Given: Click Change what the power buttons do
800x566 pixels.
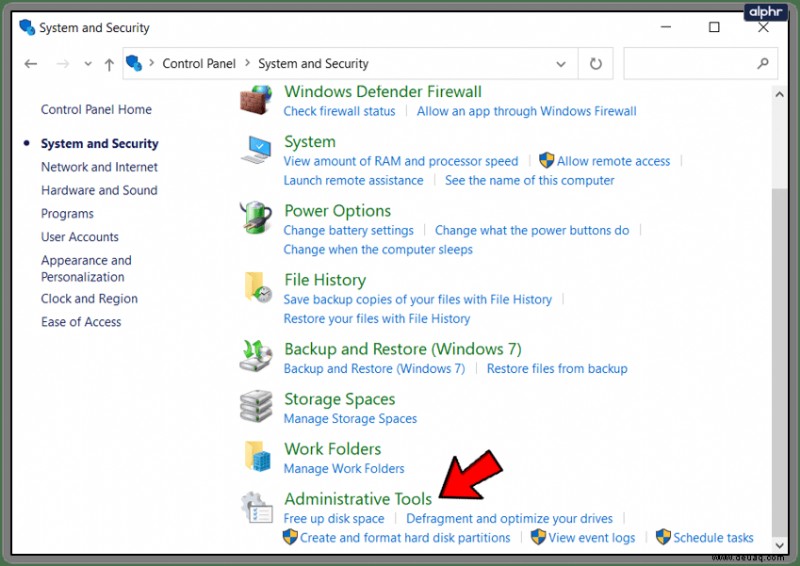Looking at the screenshot, I should [532, 231].
